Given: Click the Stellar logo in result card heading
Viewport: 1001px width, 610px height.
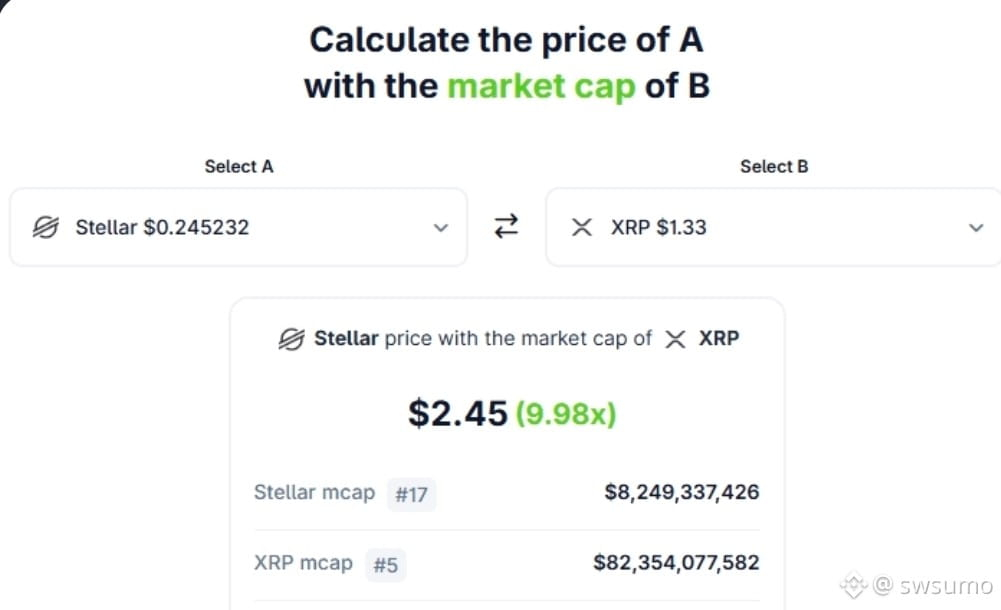Looking at the screenshot, I should tap(292, 339).
